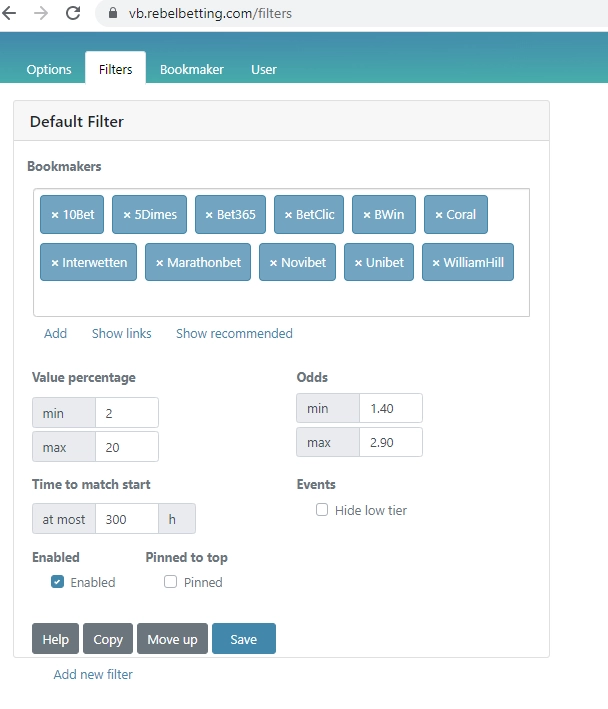Click Show recommended bookmakers link

234,333
